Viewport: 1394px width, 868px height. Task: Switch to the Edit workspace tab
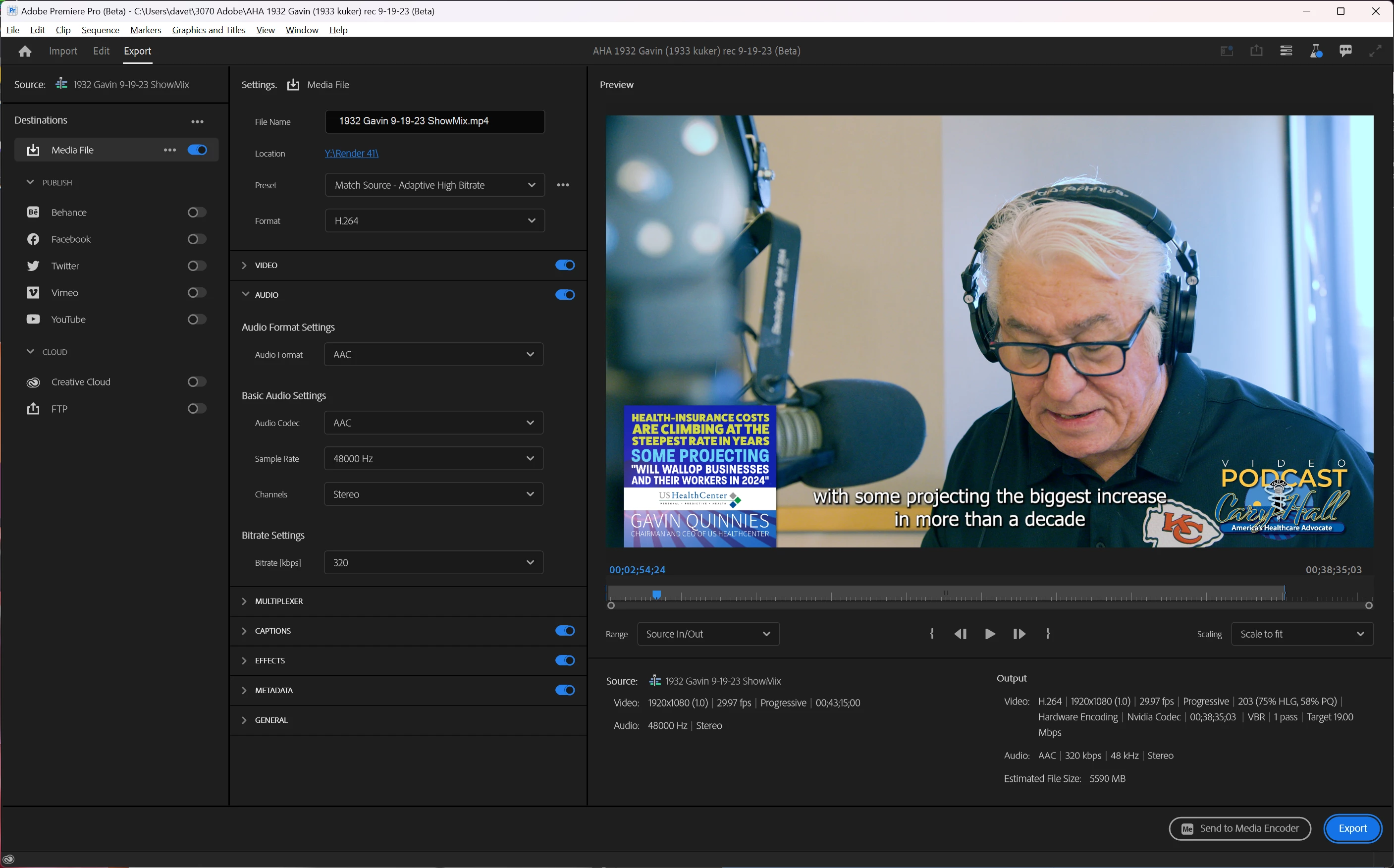click(x=101, y=51)
